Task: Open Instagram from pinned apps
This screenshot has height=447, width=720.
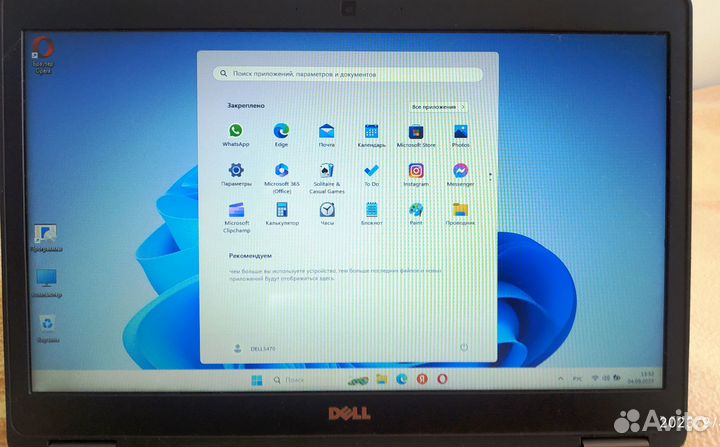Action: tap(416, 175)
